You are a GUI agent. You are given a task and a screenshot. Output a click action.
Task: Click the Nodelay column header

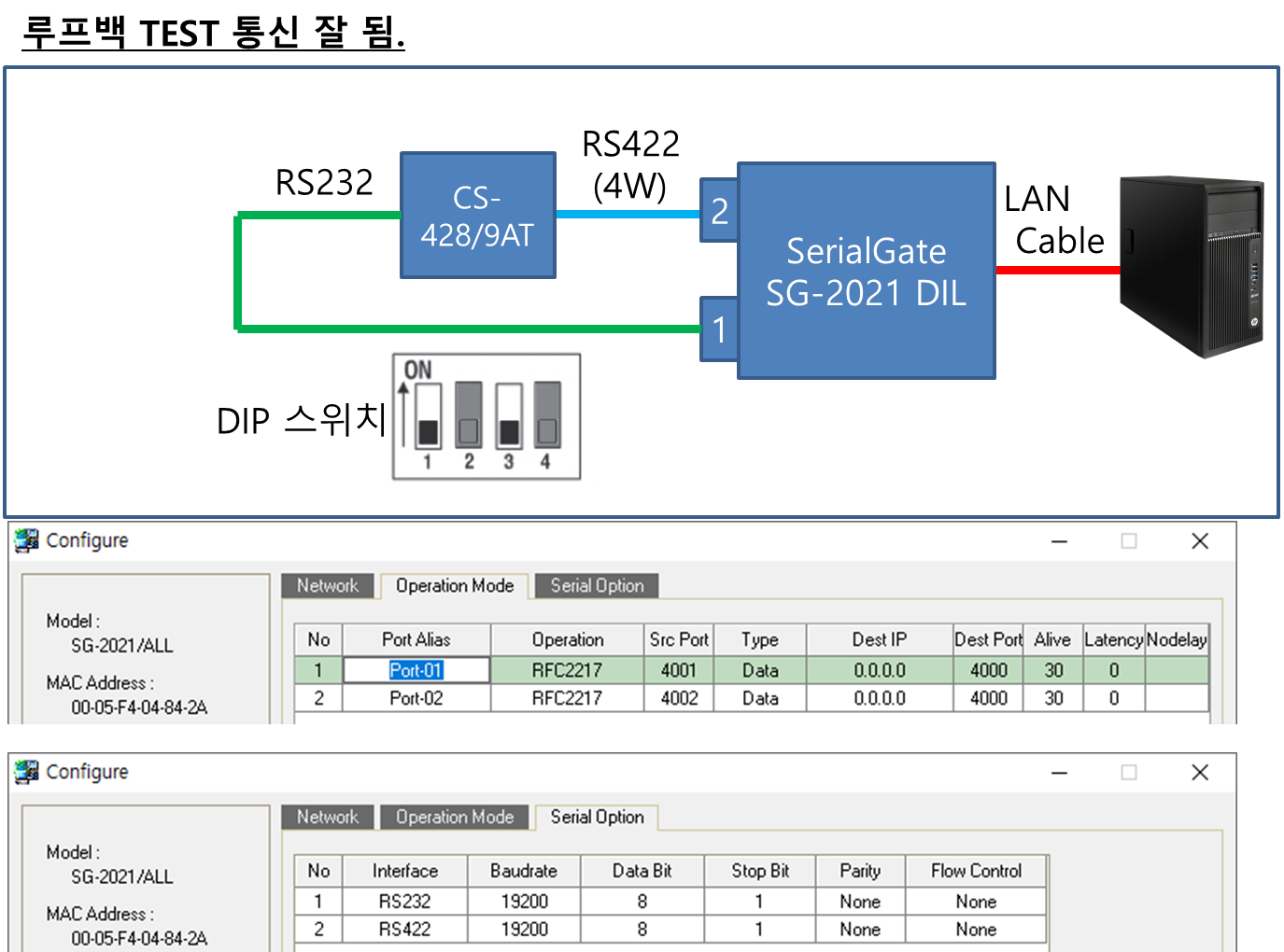[1177, 639]
